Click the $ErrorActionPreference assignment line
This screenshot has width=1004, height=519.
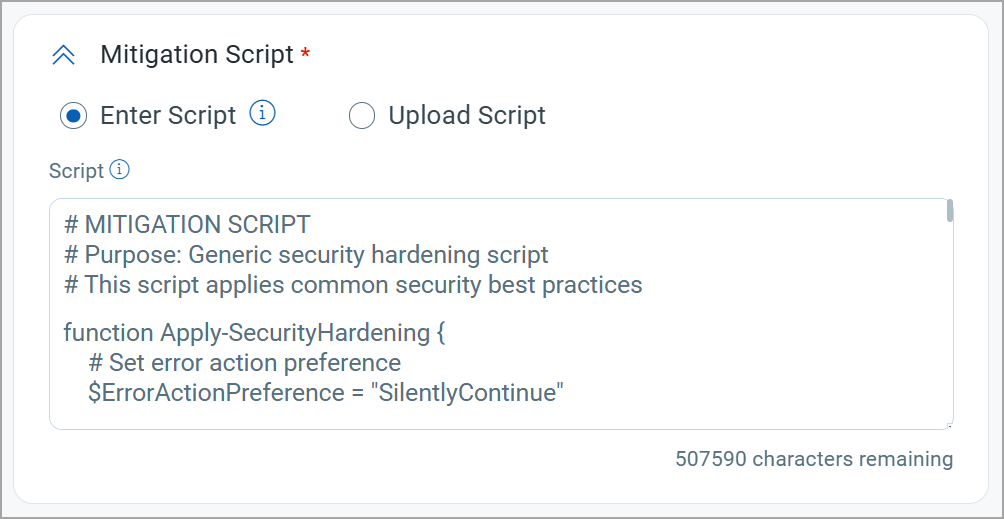[326, 394]
